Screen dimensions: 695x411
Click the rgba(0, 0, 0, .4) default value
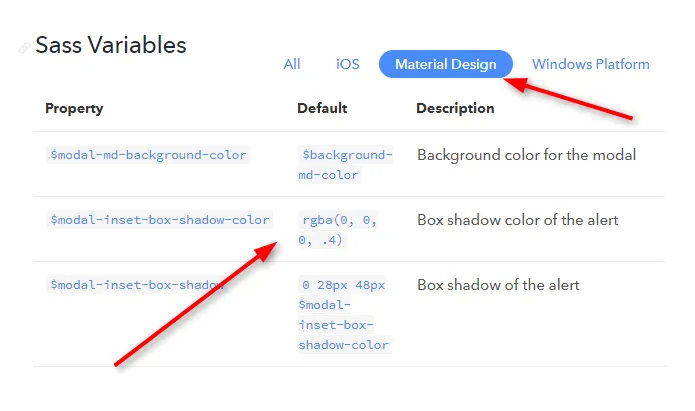pyautogui.click(x=338, y=230)
